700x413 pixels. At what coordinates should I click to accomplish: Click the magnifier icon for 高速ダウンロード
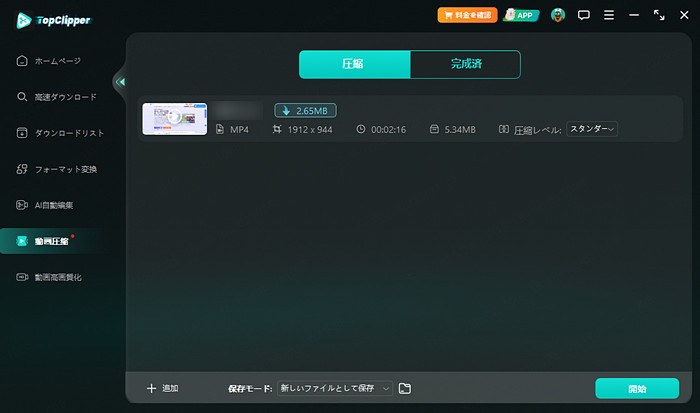tap(22, 97)
